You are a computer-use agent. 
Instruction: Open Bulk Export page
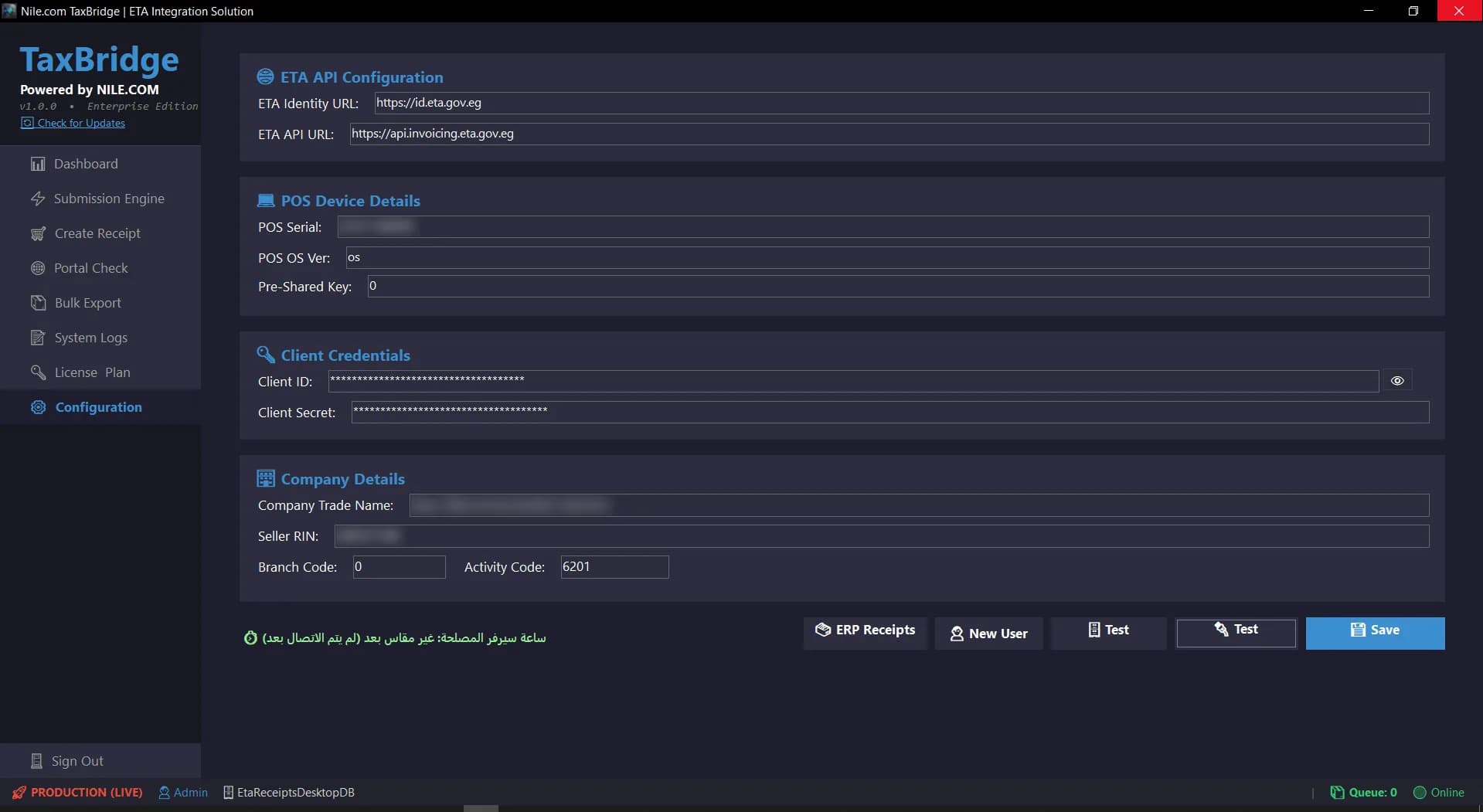(x=100, y=303)
